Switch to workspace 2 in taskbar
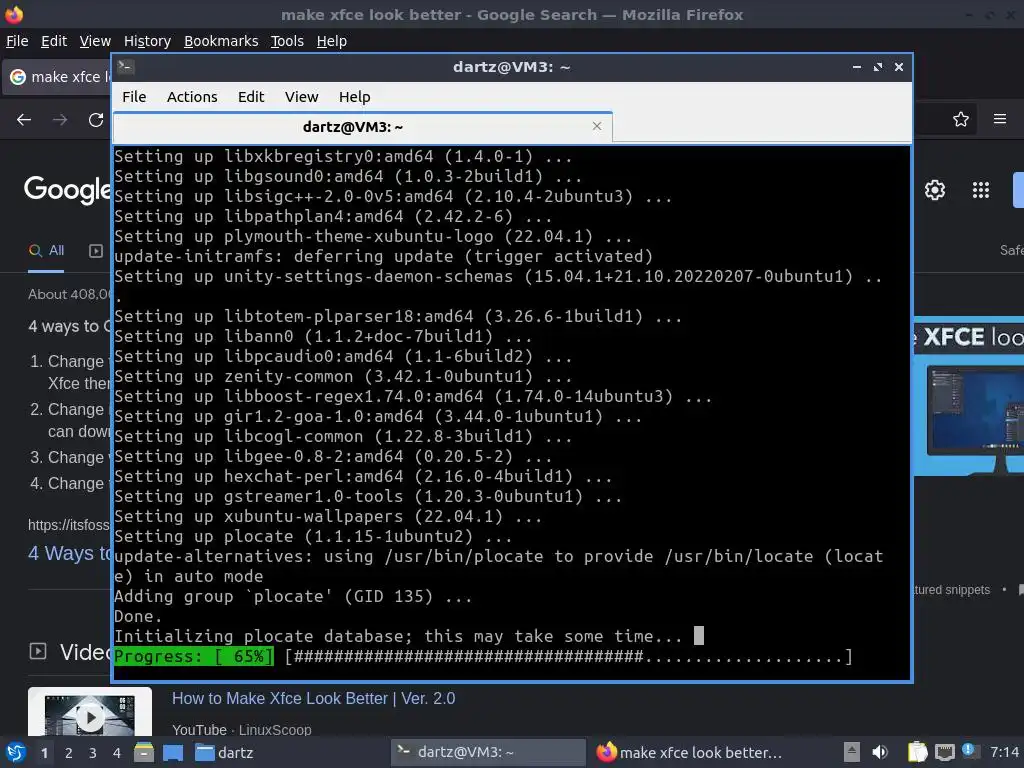The width and height of the screenshot is (1024, 768). [69, 753]
